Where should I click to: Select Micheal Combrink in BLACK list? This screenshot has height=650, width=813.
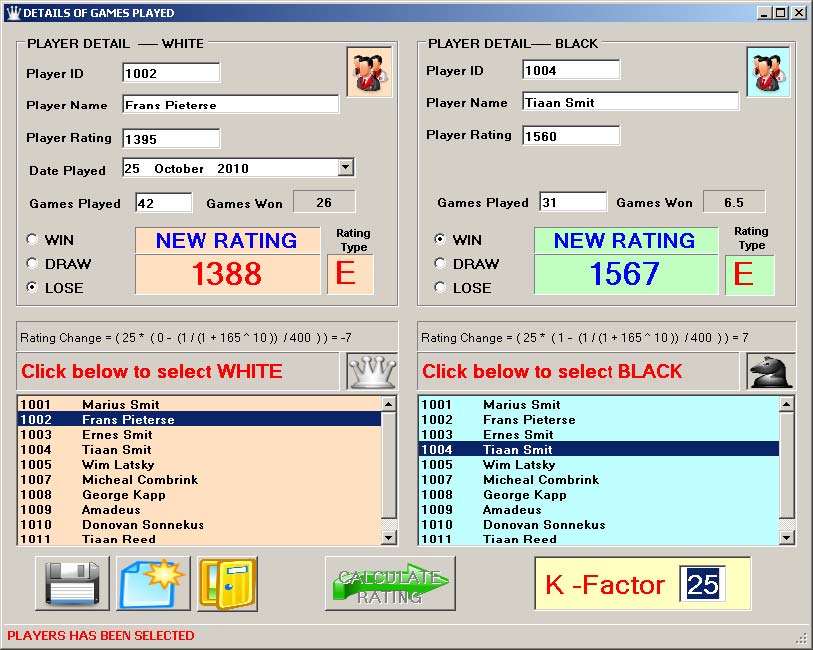pos(599,479)
